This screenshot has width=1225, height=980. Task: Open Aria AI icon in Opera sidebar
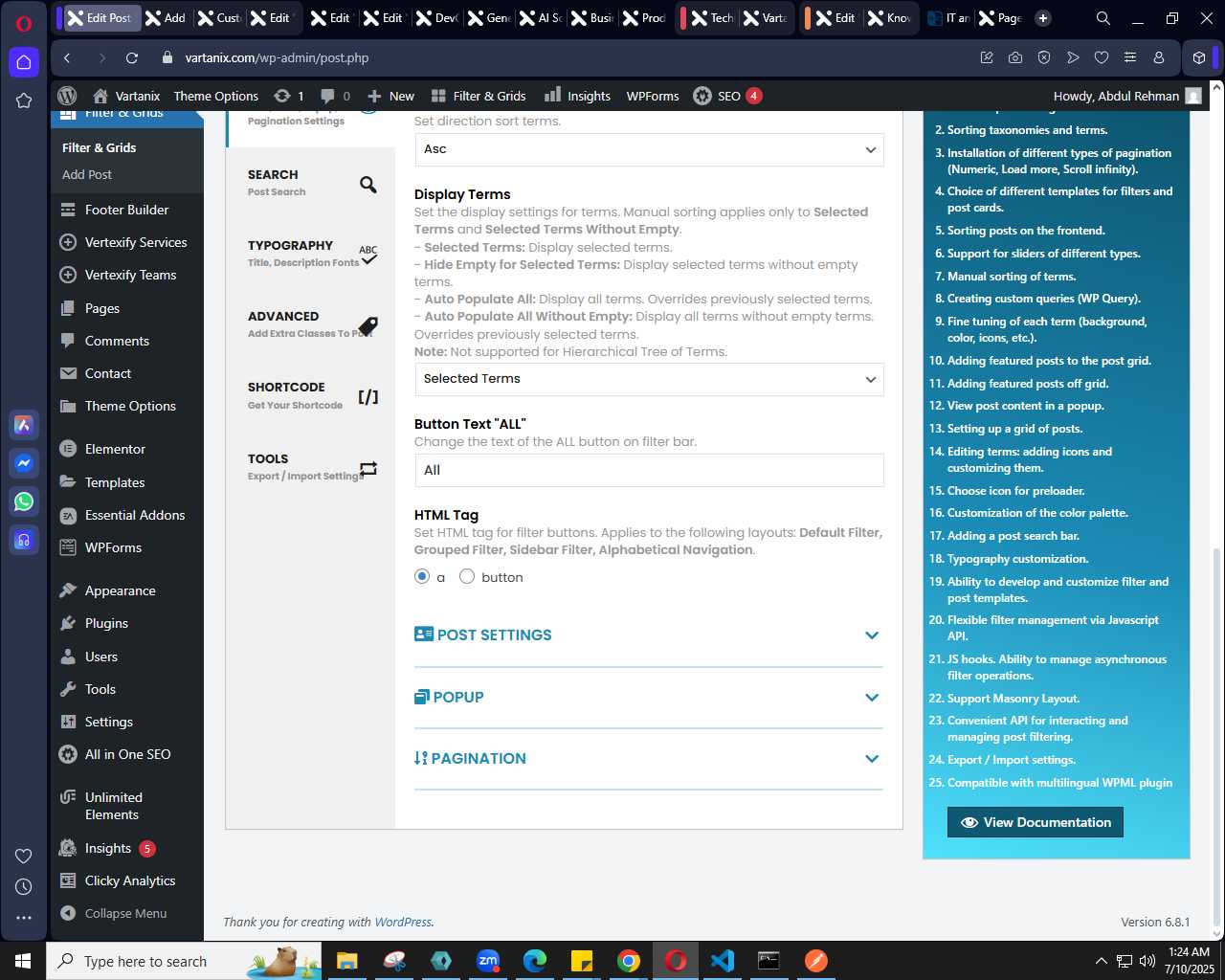click(x=24, y=425)
